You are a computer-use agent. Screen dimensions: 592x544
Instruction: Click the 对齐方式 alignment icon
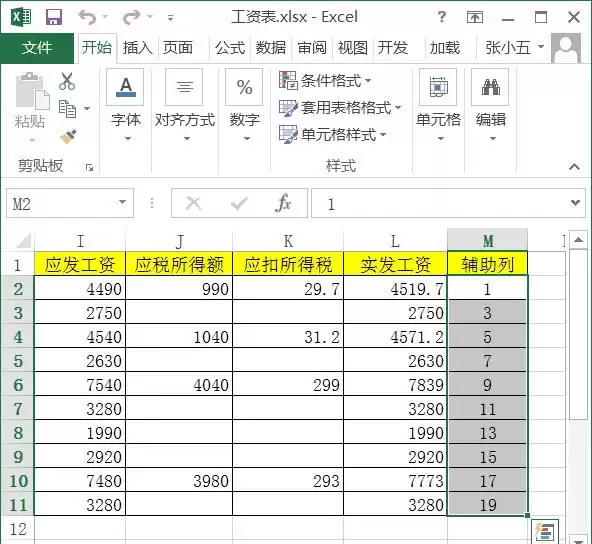[x=184, y=87]
